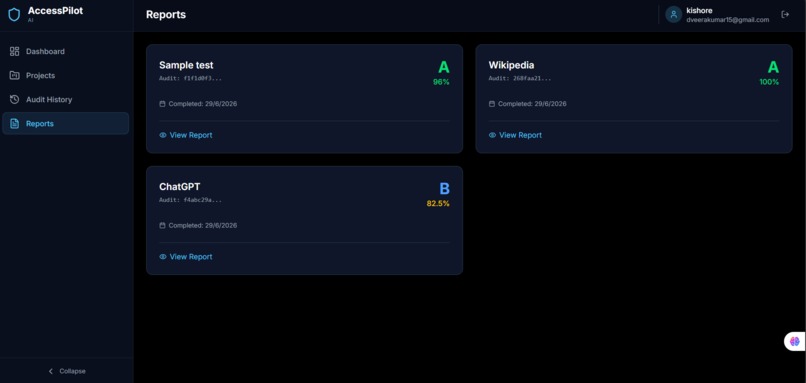Click the 96% score value

pyautogui.click(x=441, y=82)
